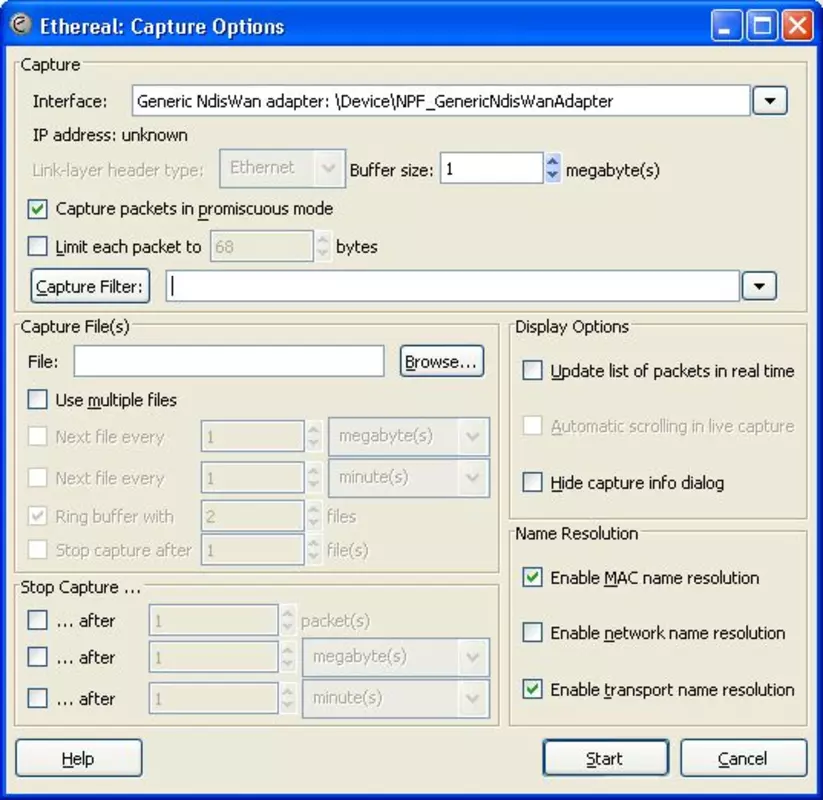Toggle Enable transport name resolution checkbox
This screenshot has height=800, width=823.
pyautogui.click(x=532, y=689)
